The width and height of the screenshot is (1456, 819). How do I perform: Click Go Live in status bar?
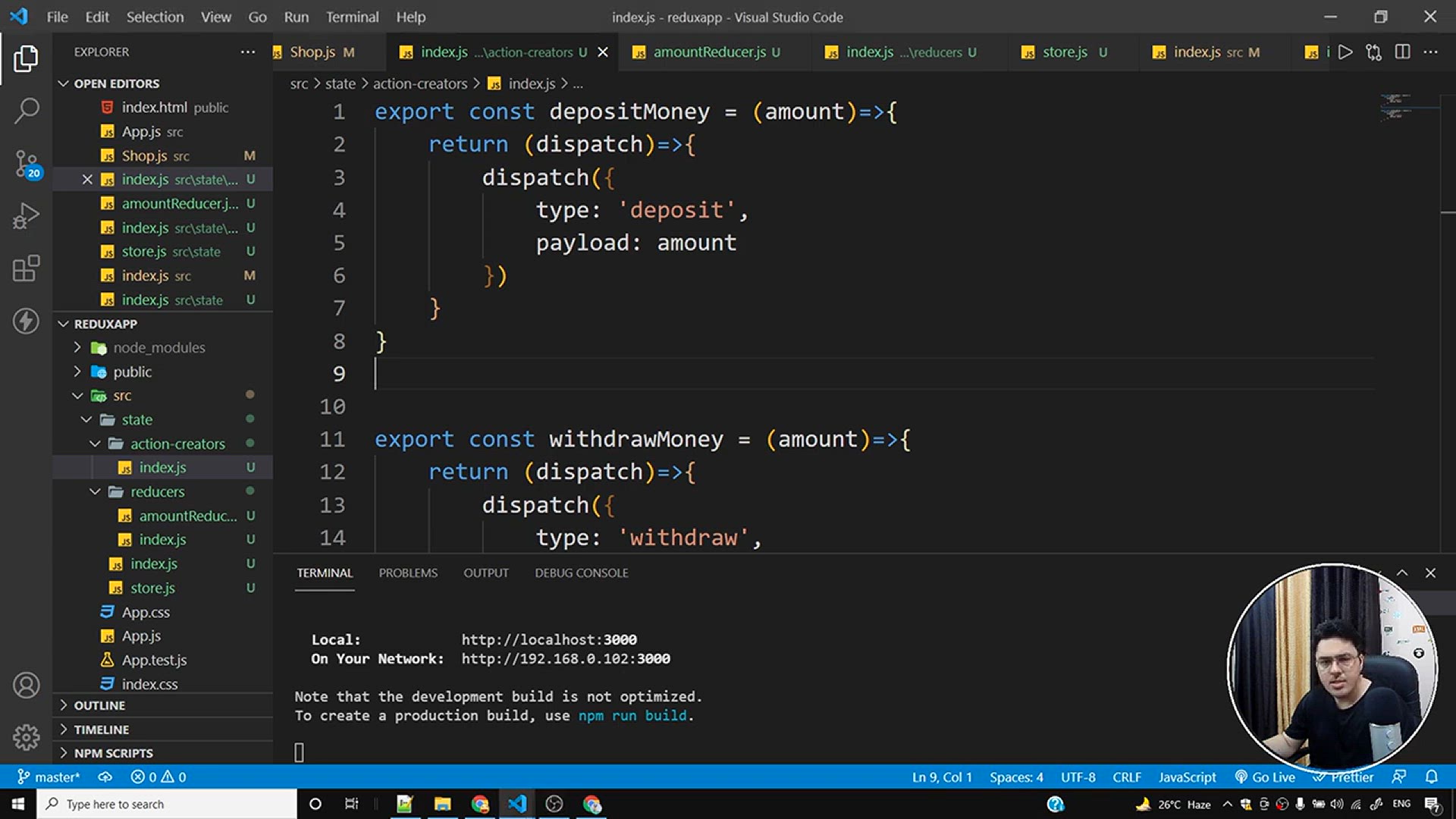coord(1265,777)
